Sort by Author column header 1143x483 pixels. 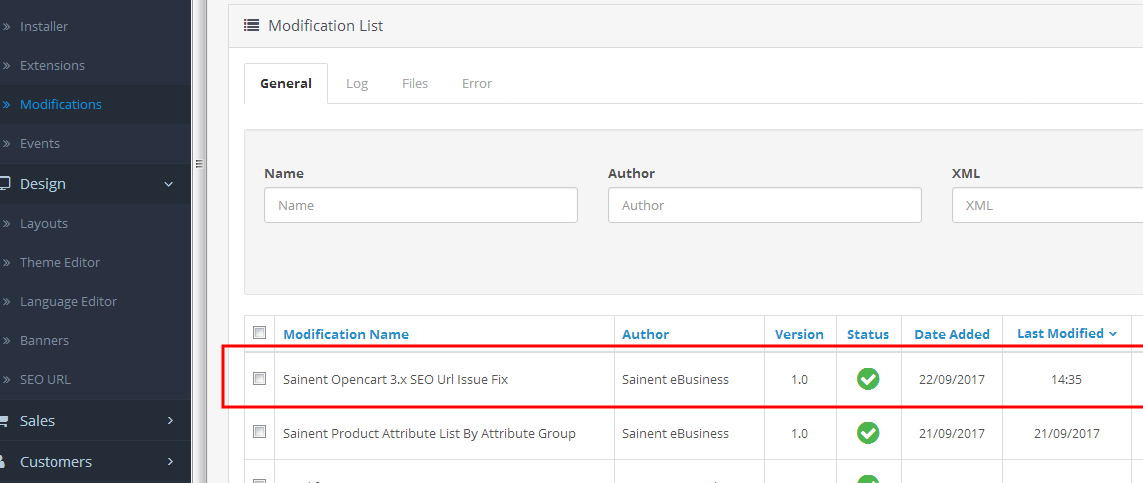pyautogui.click(x=646, y=334)
